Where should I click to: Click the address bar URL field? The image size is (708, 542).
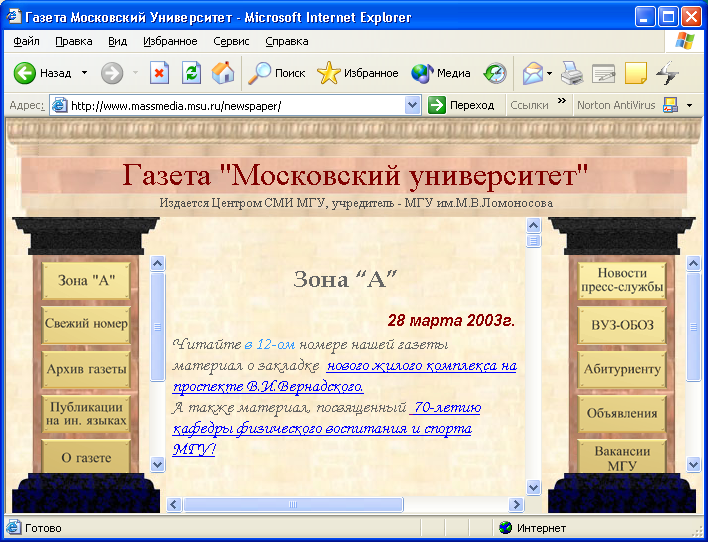click(237, 106)
